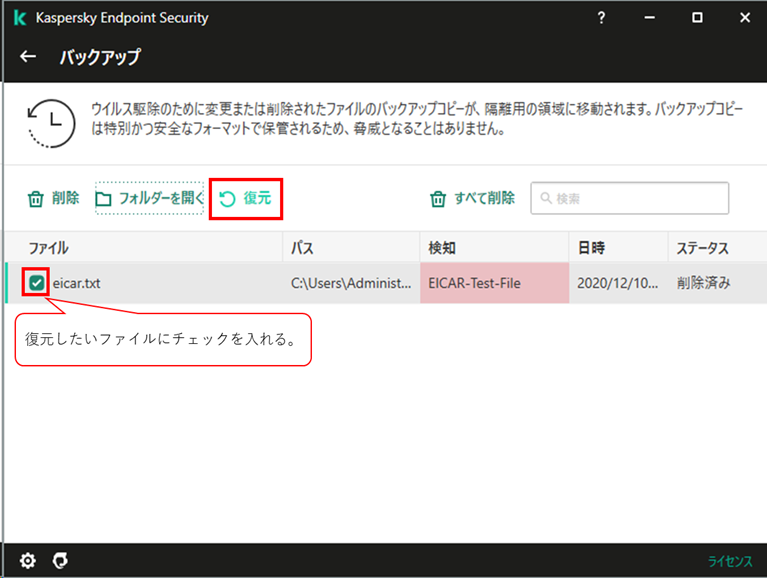Viewport: 767px width, 578px height.
Task: Open the ライセンス link
Action: point(730,561)
